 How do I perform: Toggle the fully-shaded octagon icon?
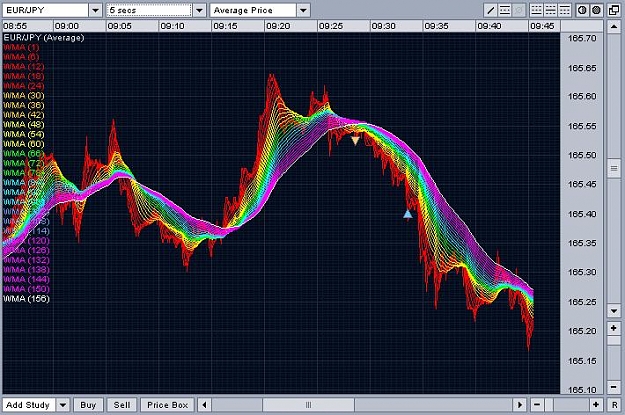(x=596, y=10)
